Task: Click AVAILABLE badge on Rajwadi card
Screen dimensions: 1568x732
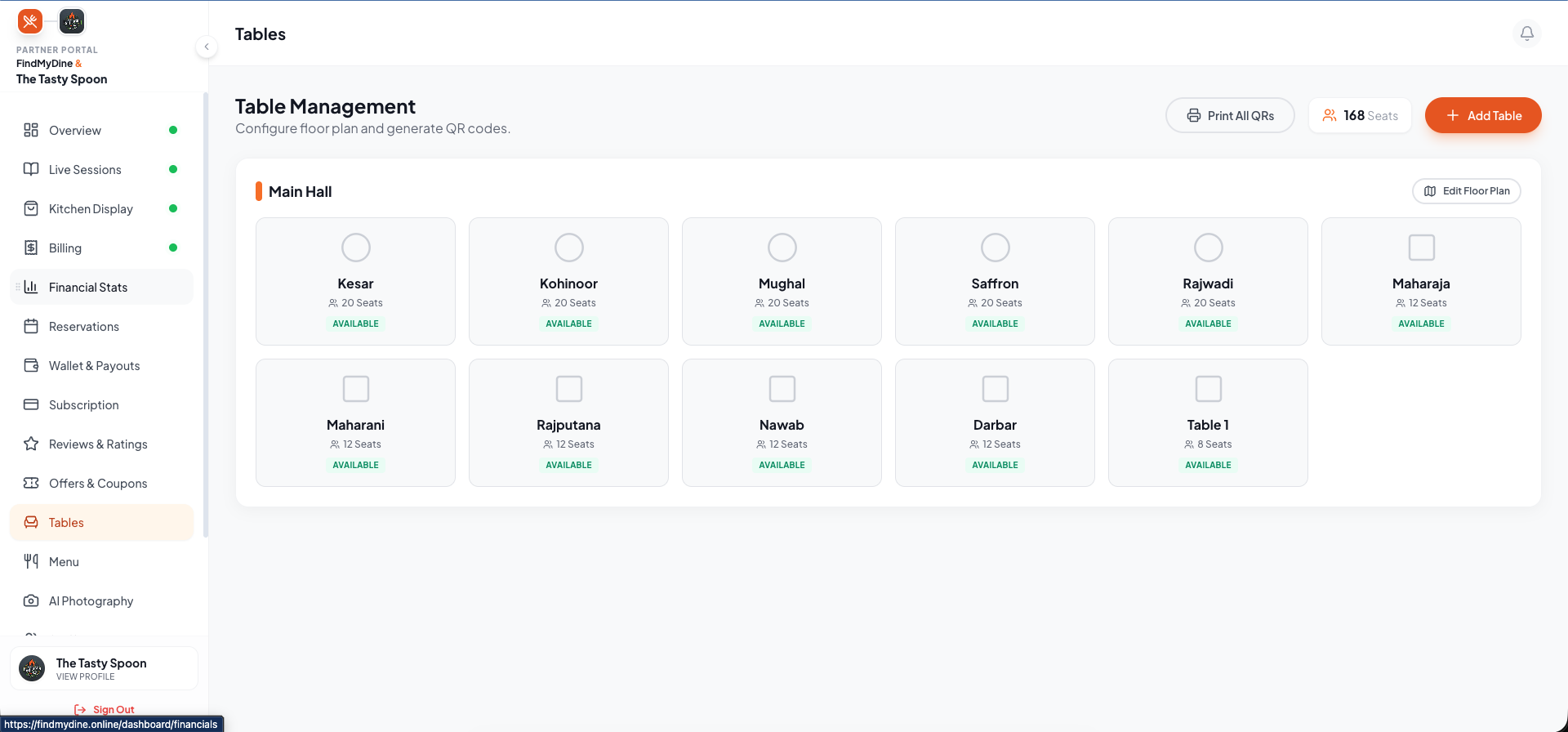Action: tap(1208, 324)
